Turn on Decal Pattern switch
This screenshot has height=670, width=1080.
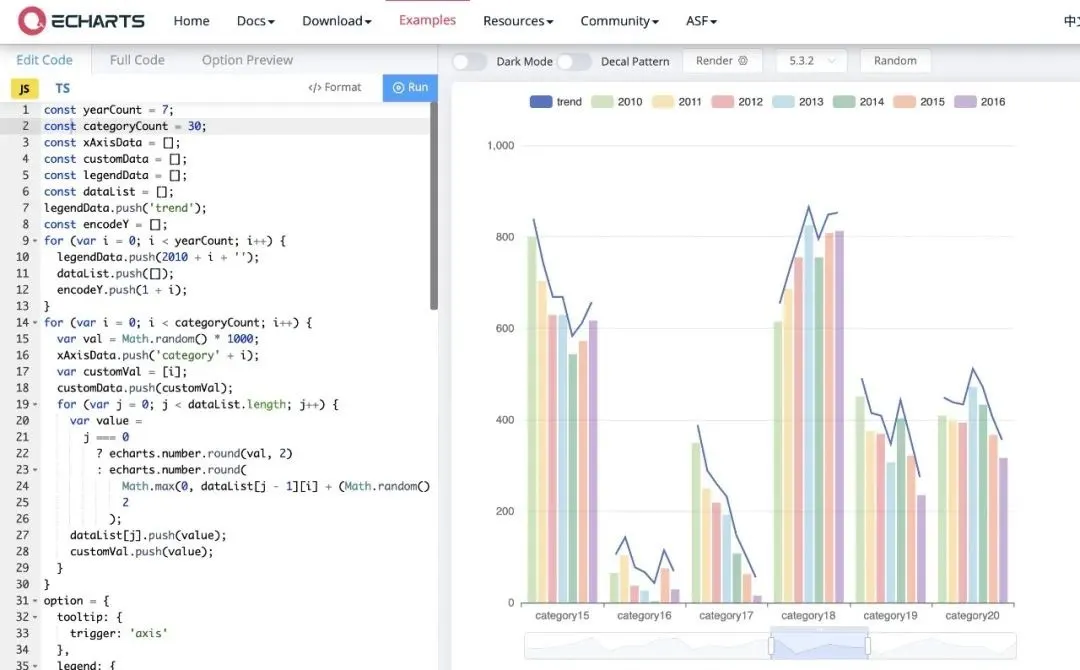(x=573, y=61)
